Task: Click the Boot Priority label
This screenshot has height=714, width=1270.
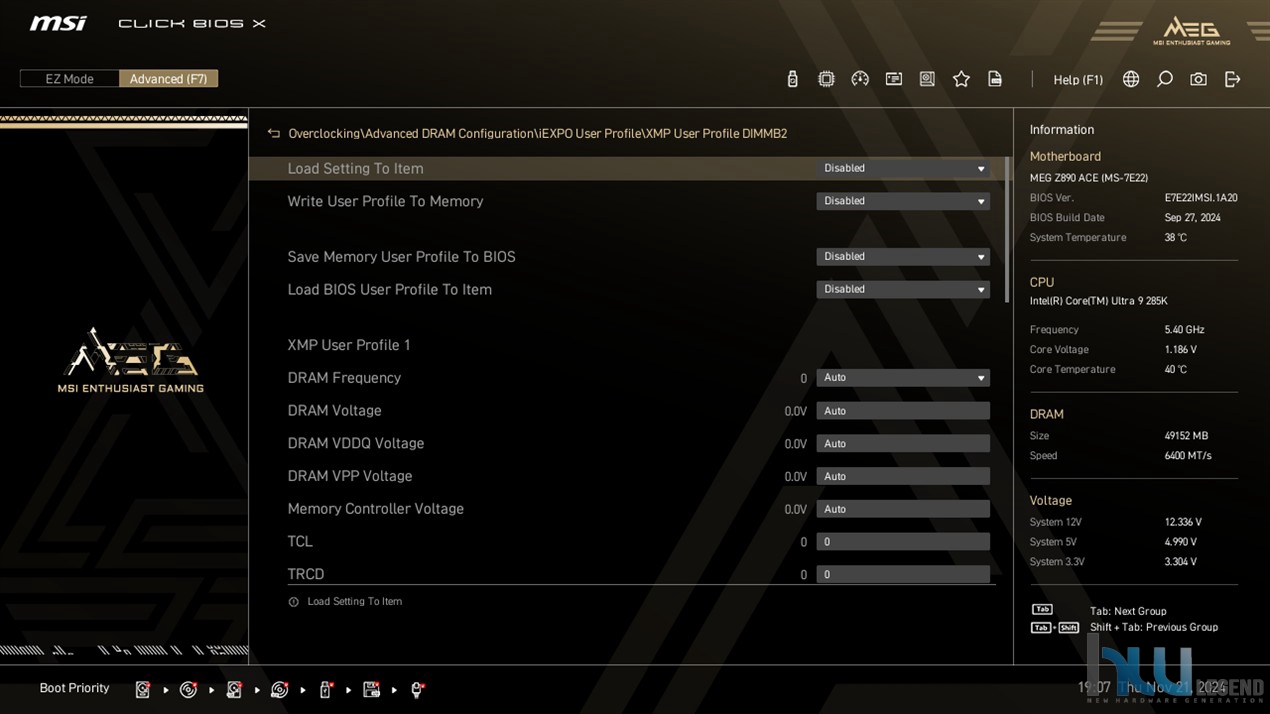Action: point(74,688)
